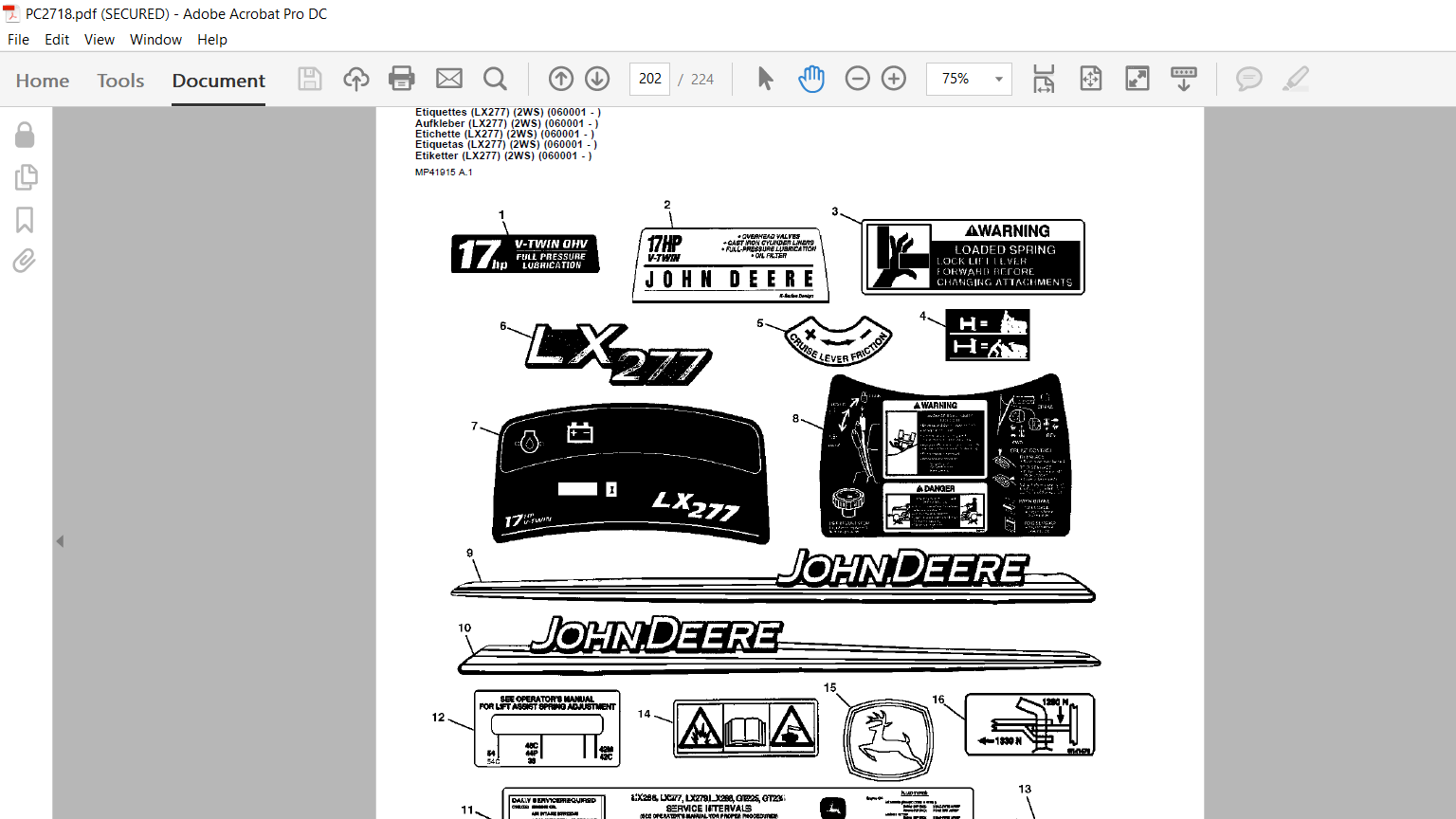
Task: Click the Etiquettes (LX277) heading line
Action: [x=508, y=112]
